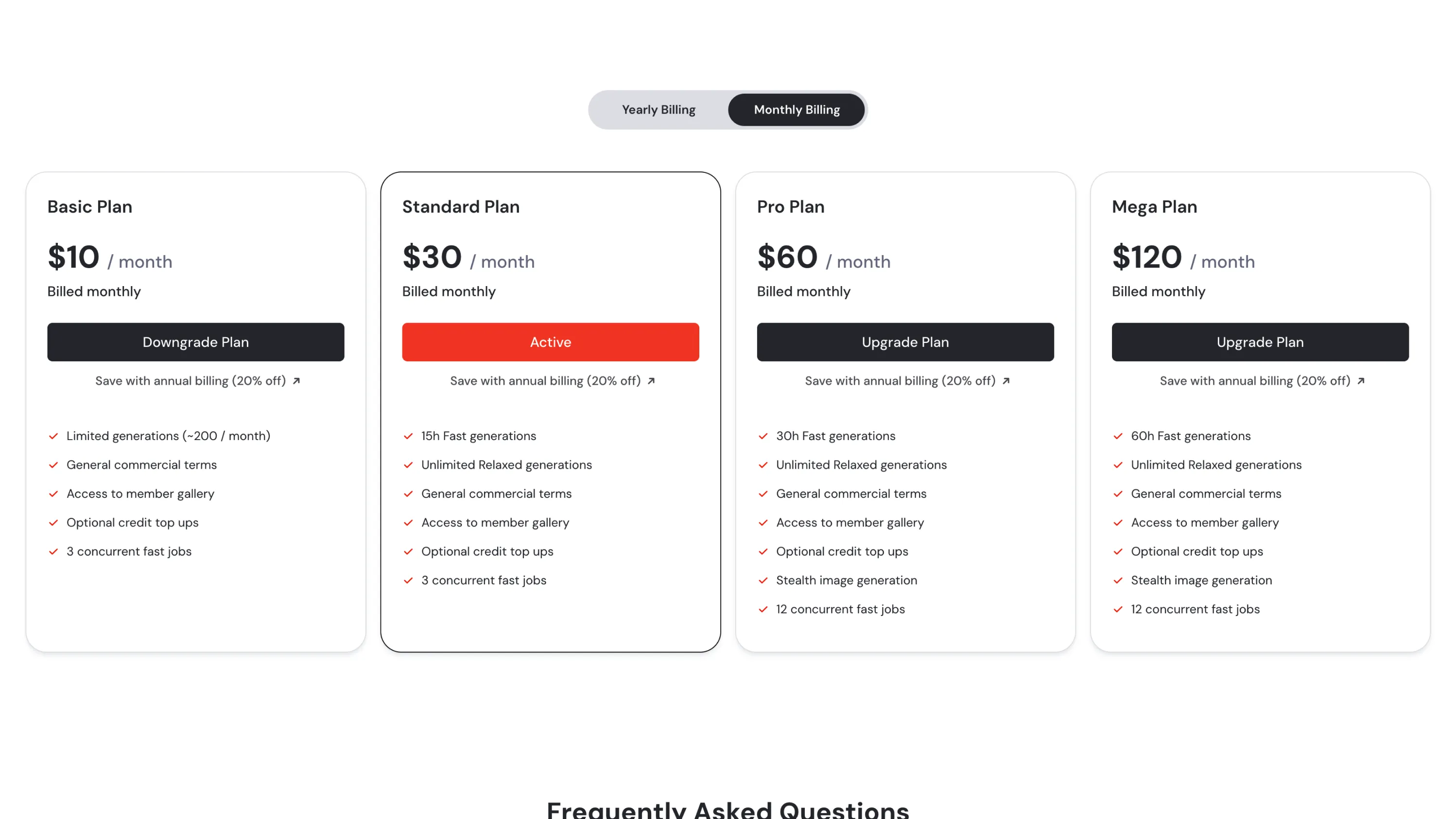Open Pro Plan annual billing savings link
The image size is (1456, 819).
tap(900, 381)
